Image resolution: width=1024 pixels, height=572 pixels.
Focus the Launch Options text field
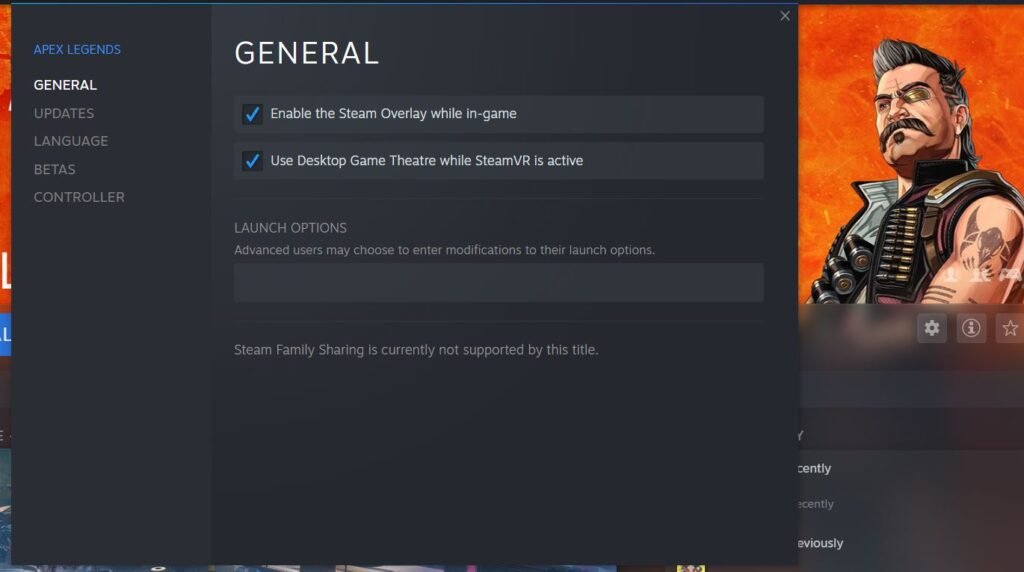499,282
